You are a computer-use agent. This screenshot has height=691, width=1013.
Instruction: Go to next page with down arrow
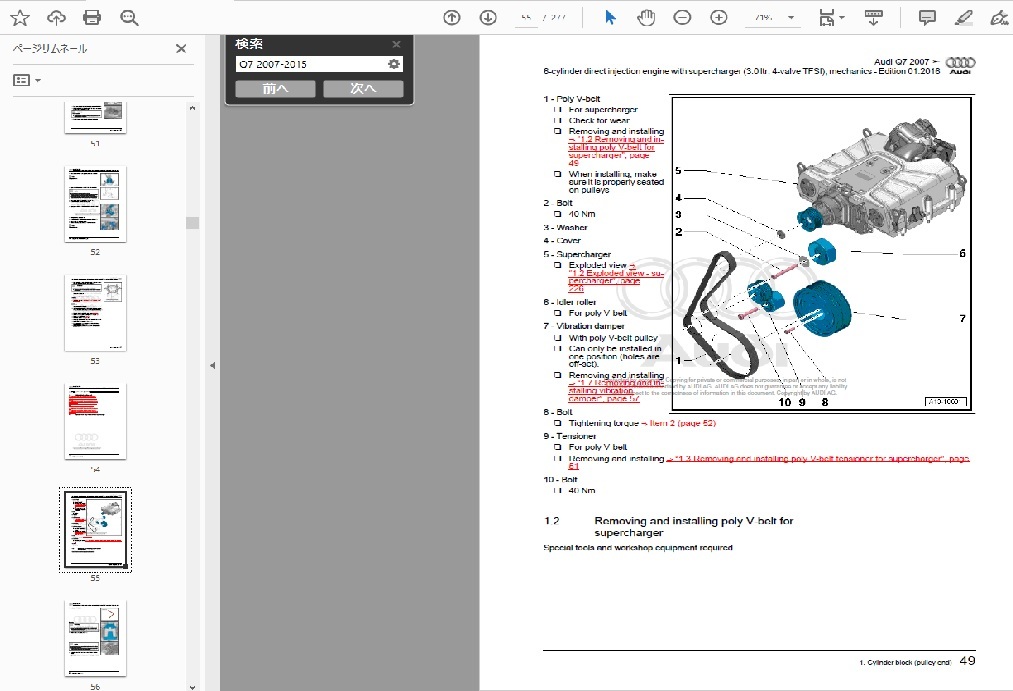[x=488, y=18]
